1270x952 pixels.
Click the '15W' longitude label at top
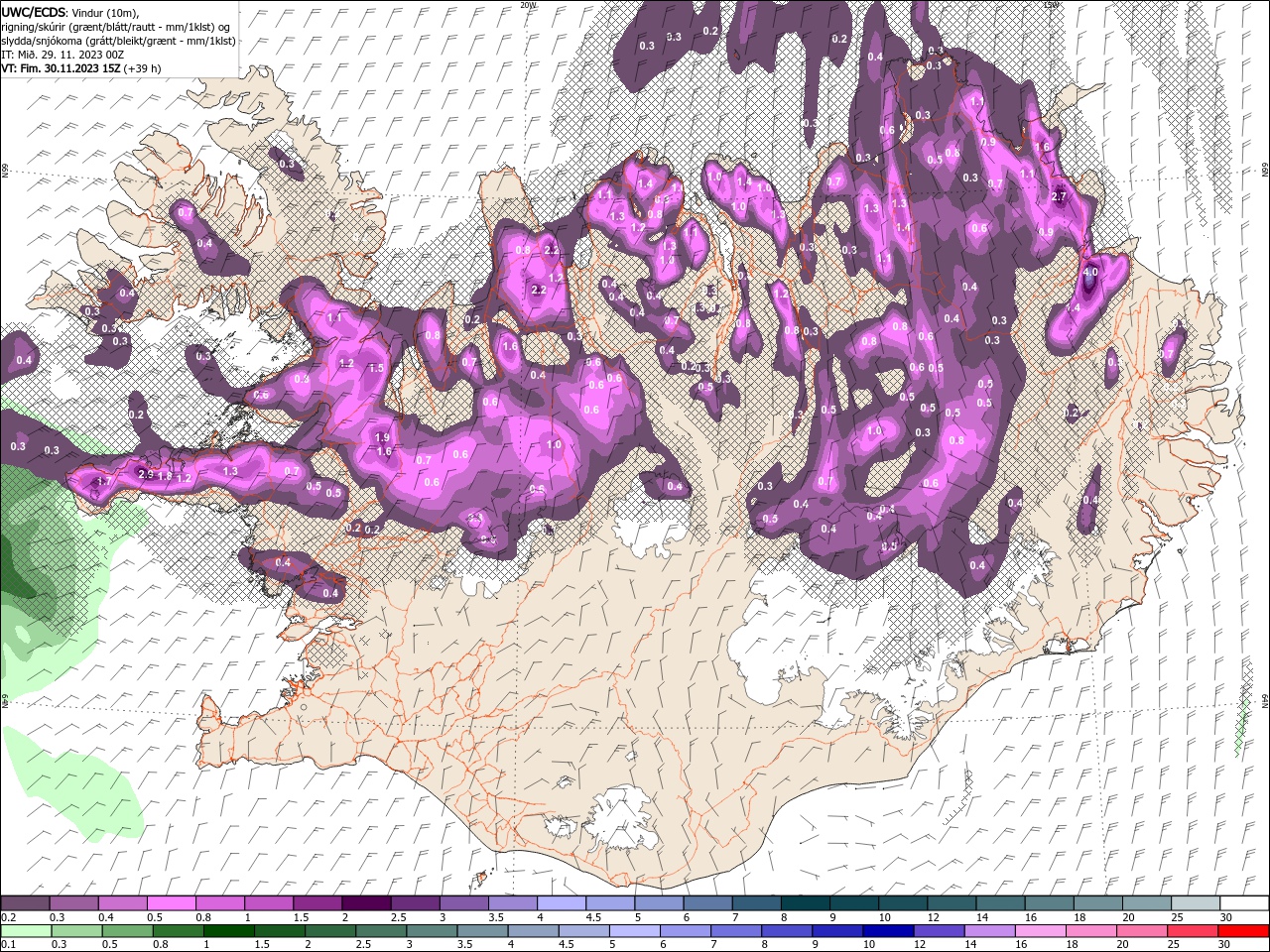[x=1052, y=5]
